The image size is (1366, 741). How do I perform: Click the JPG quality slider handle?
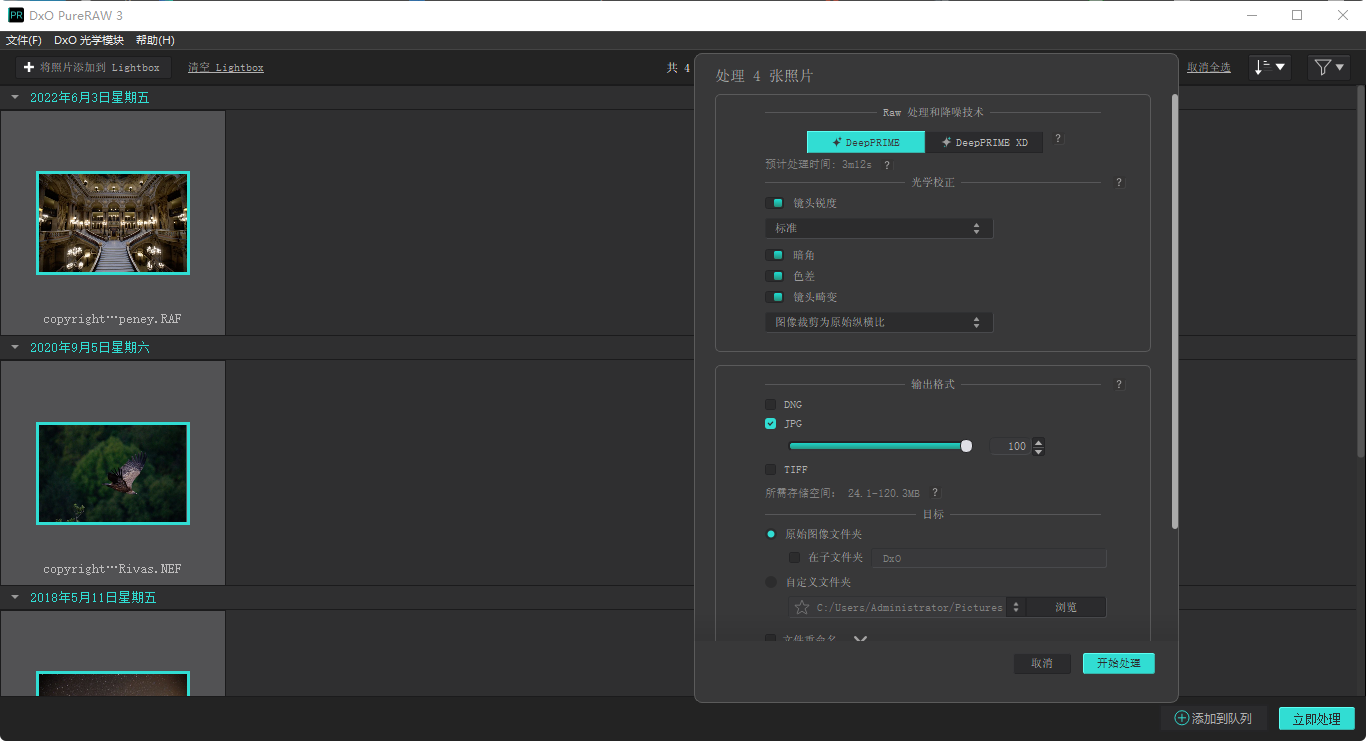tap(966, 446)
